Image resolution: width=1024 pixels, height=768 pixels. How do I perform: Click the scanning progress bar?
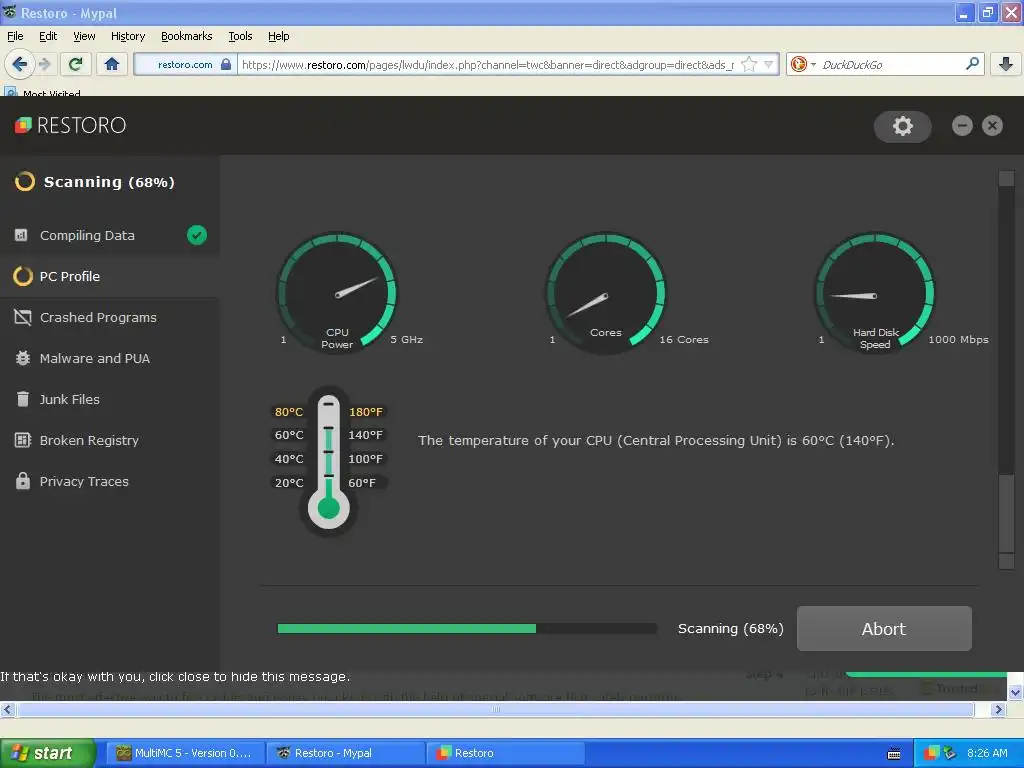(x=467, y=628)
